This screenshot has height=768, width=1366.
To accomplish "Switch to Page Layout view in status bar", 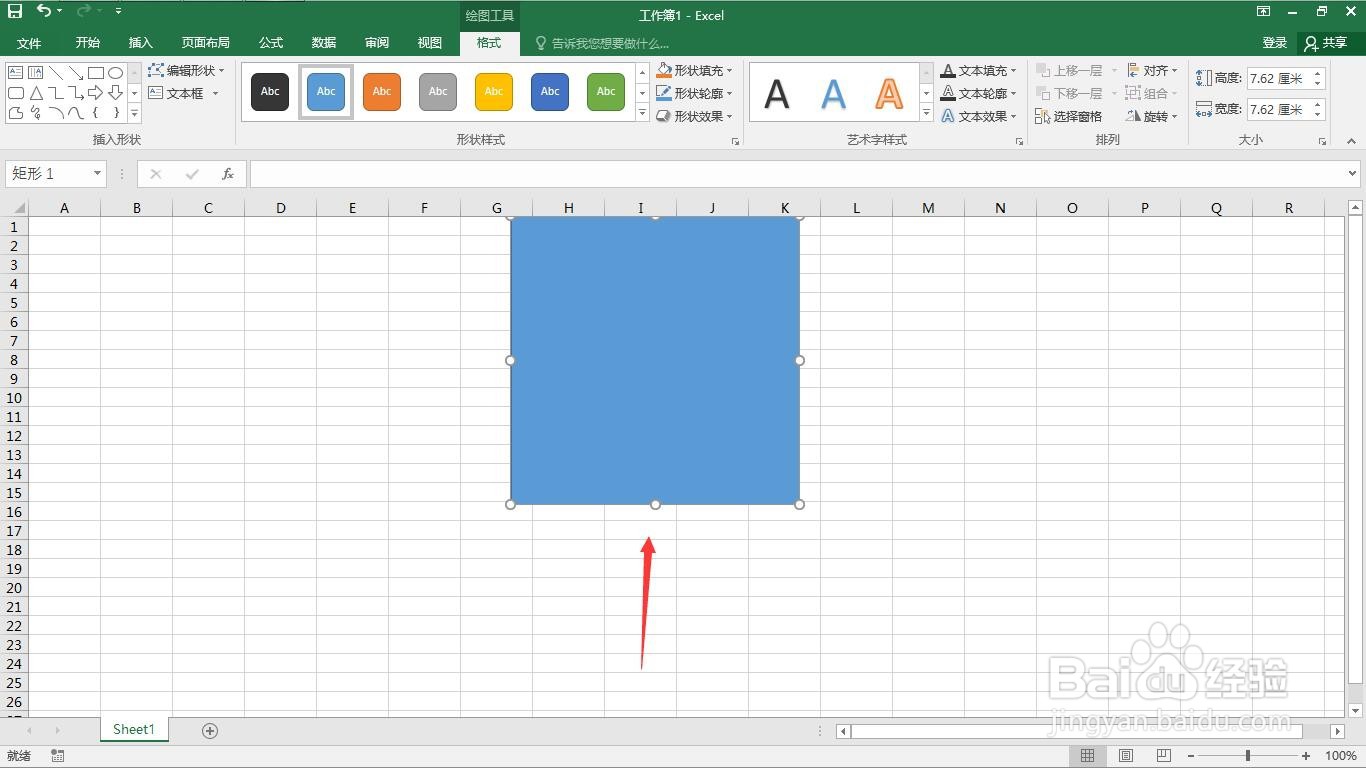I will (x=1125, y=756).
